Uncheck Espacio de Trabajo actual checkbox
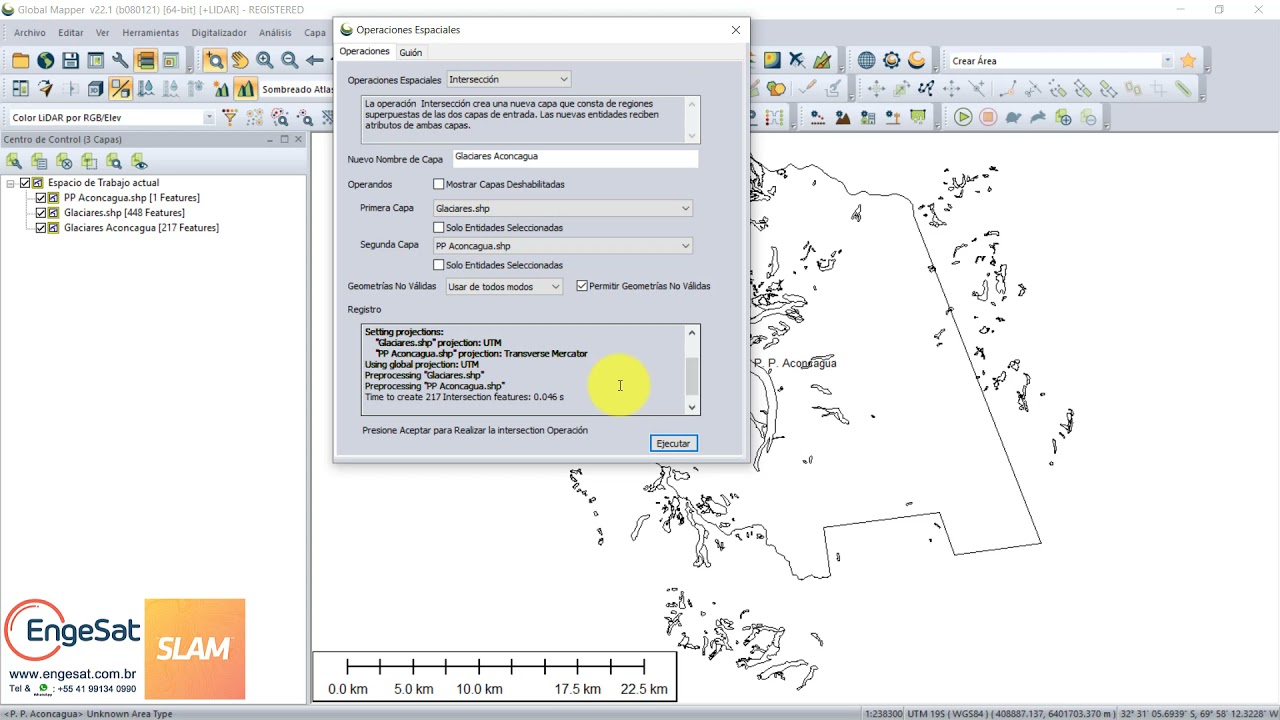Screen dimensions: 1280x720 (x=25, y=183)
